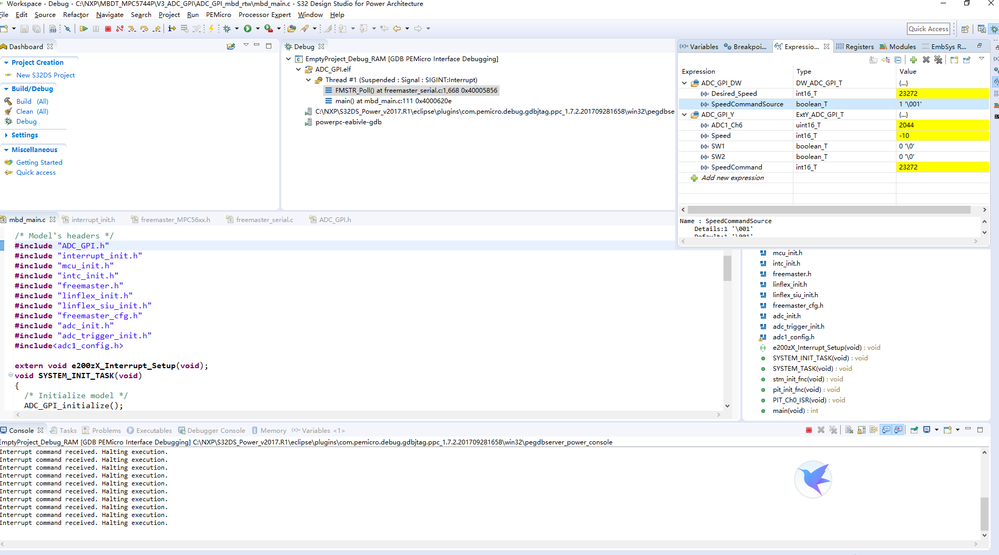Click Remove All Expressions icon
Viewport: 999px width, 555px height.
[938, 60]
